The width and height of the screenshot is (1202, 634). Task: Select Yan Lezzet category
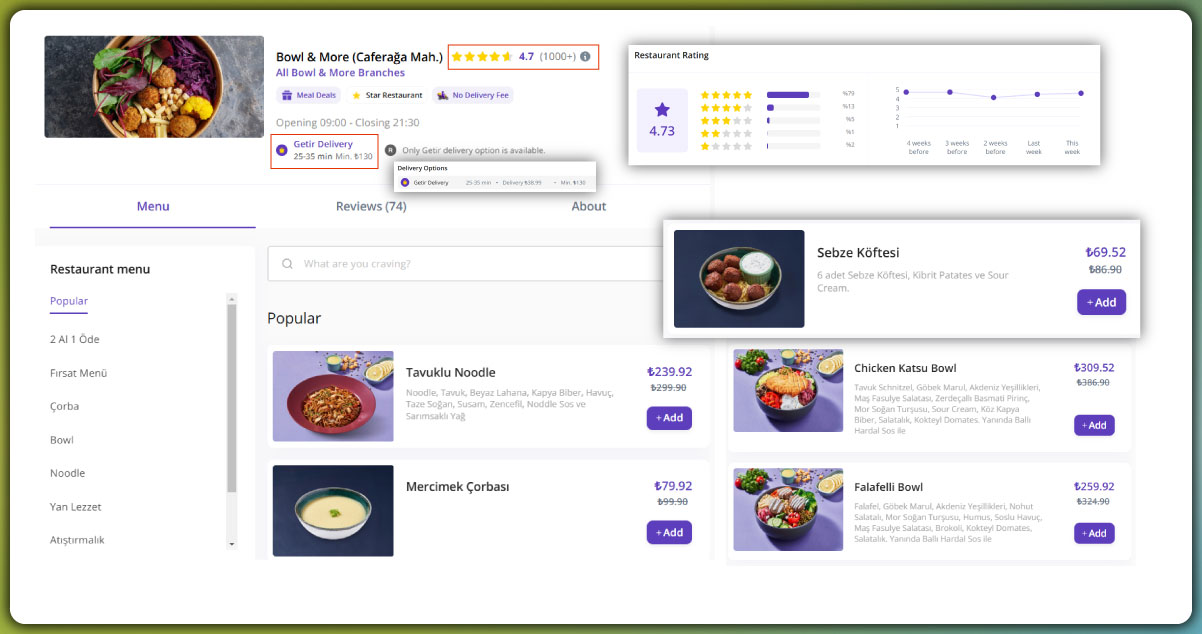click(76, 507)
